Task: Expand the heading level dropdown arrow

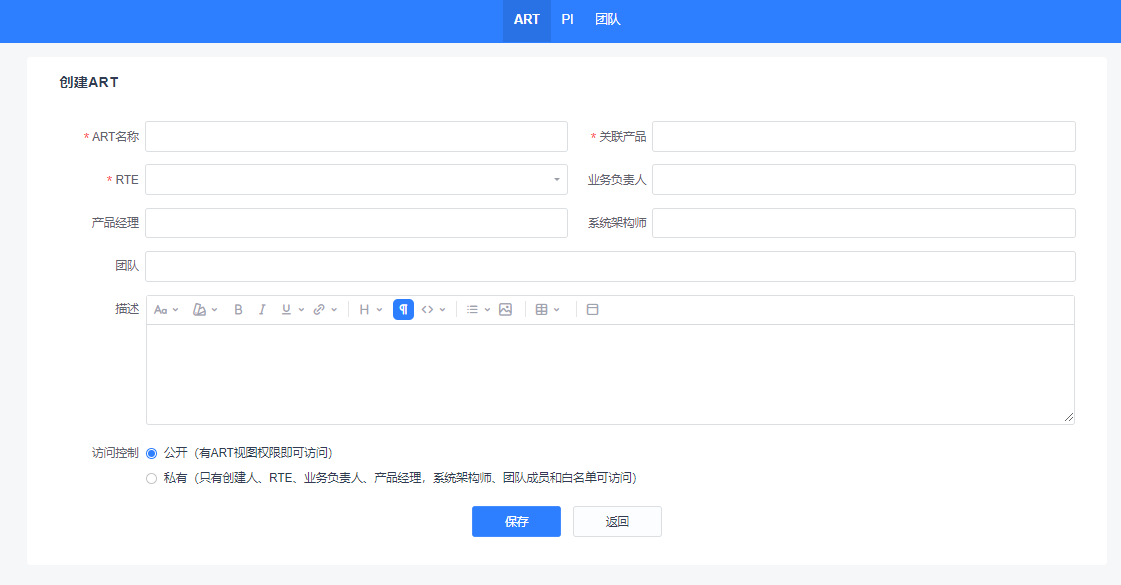Action: tap(380, 310)
